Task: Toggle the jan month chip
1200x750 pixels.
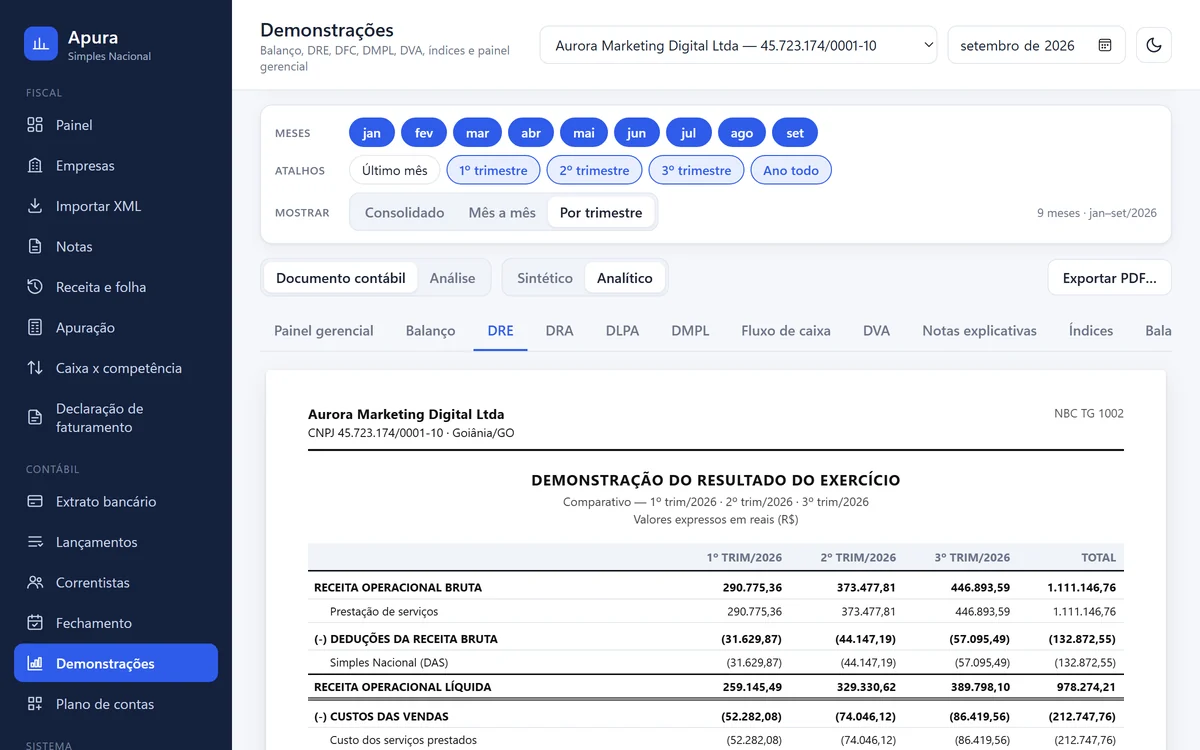Action: pos(372,133)
